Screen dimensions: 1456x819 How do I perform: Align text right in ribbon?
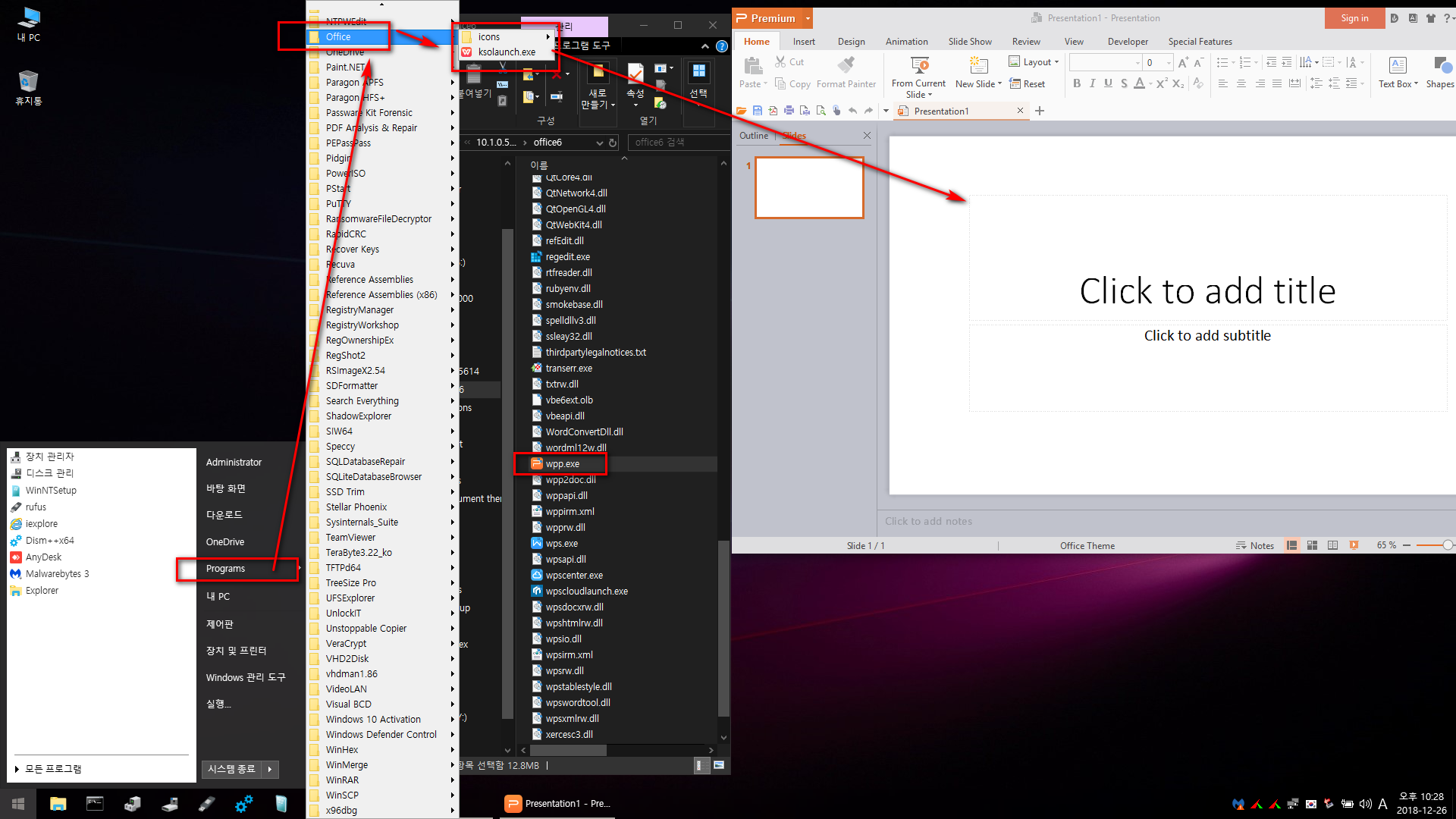(1260, 84)
